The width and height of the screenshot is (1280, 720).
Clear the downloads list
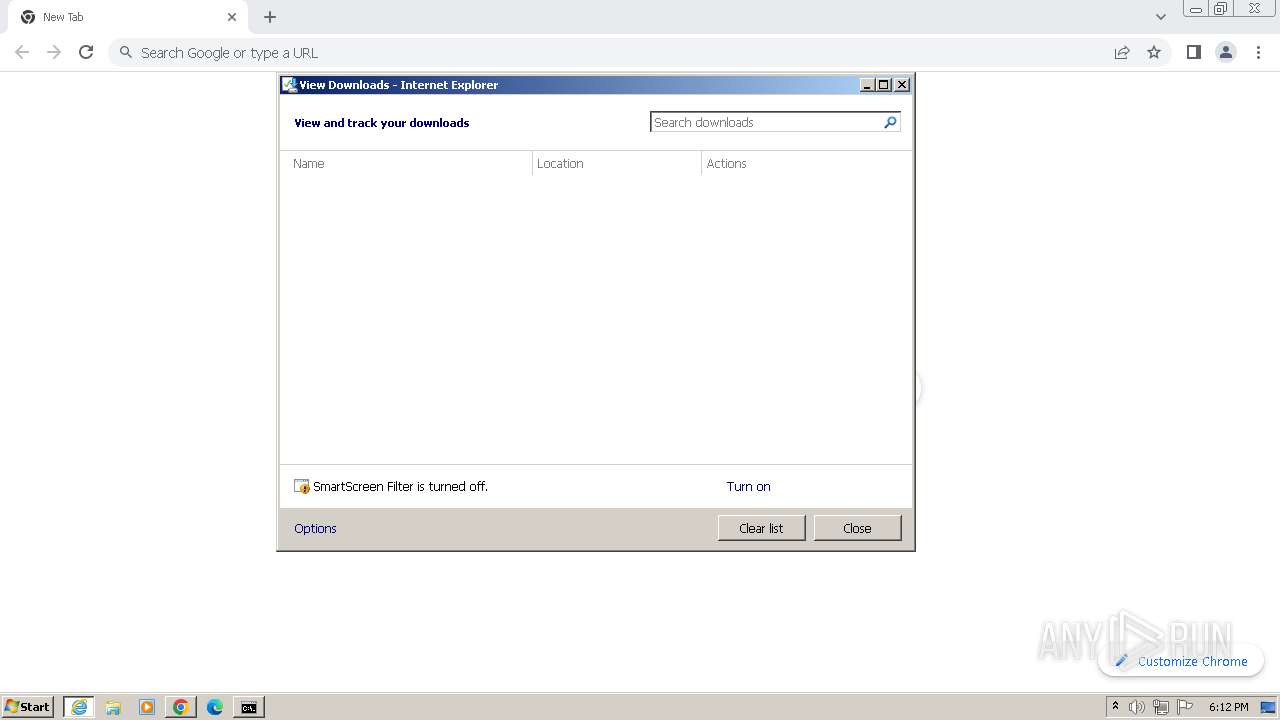click(x=761, y=528)
